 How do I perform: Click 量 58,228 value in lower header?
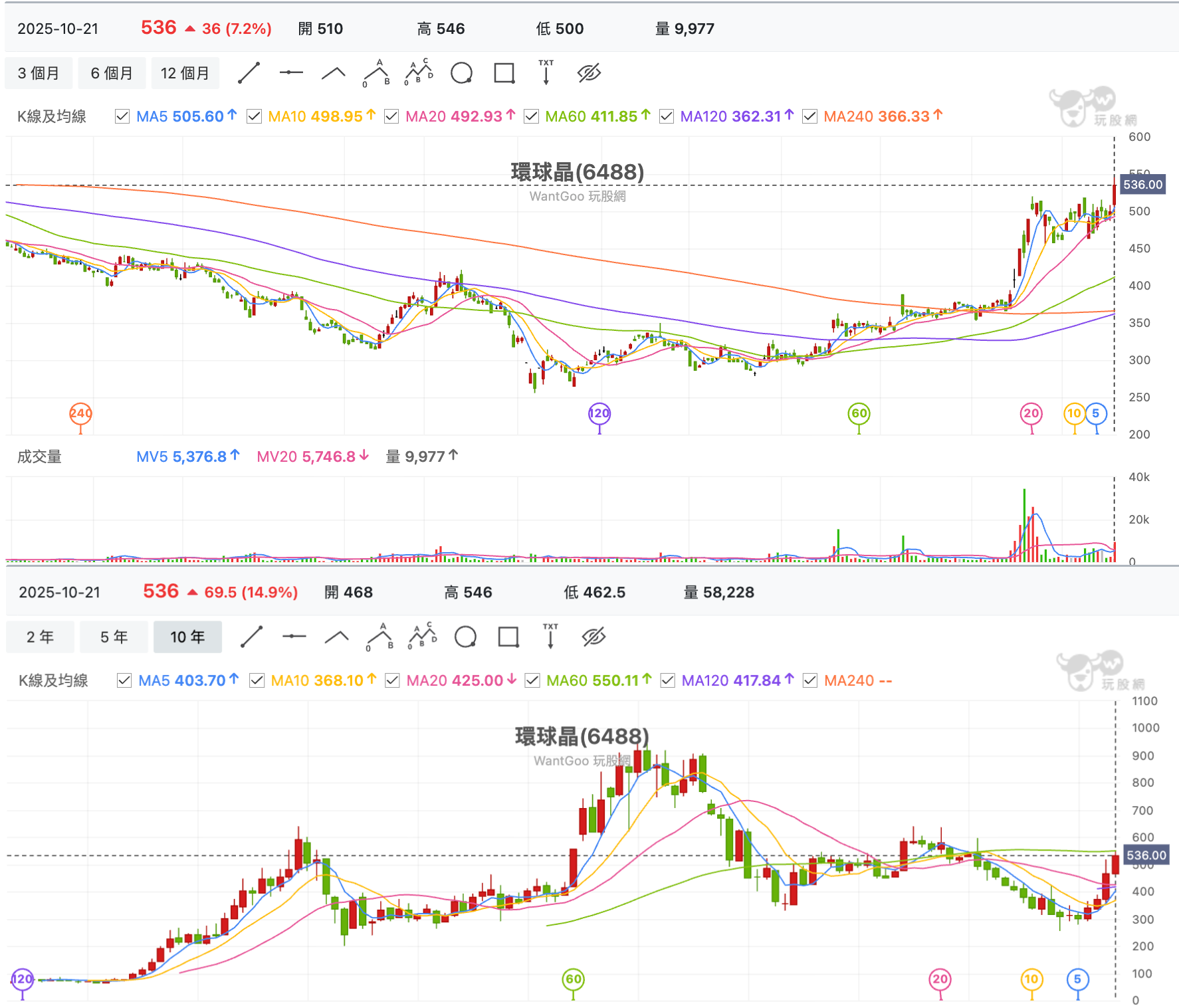719,592
